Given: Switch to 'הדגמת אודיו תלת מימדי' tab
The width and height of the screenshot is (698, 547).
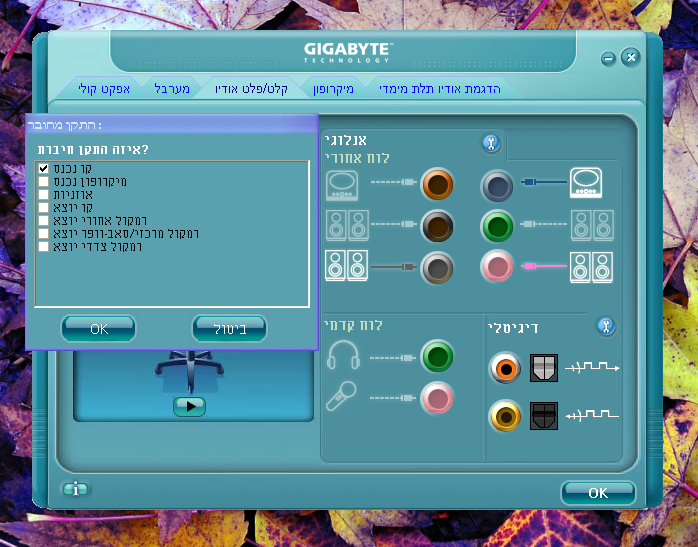Looking at the screenshot, I should point(440,89).
